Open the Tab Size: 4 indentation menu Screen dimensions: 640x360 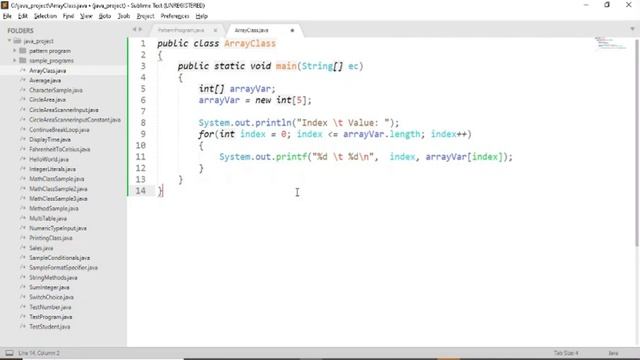pyautogui.click(x=566, y=353)
